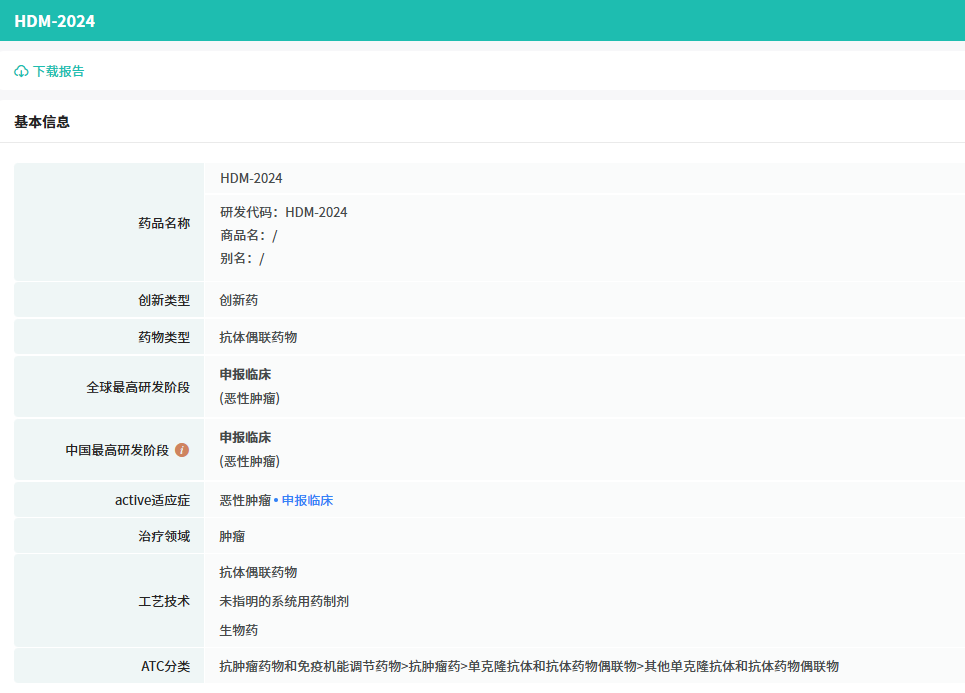Click the 全球最高研发阶段 label
965x693 pixels.
tap(138, 386)
